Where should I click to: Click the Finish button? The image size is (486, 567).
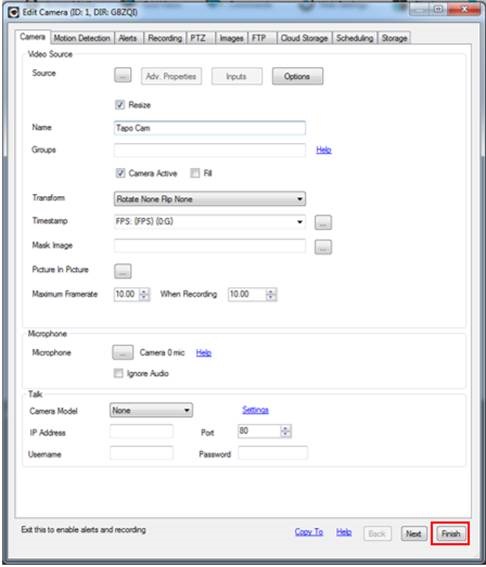pyautogui.click(x=451, y=533)
